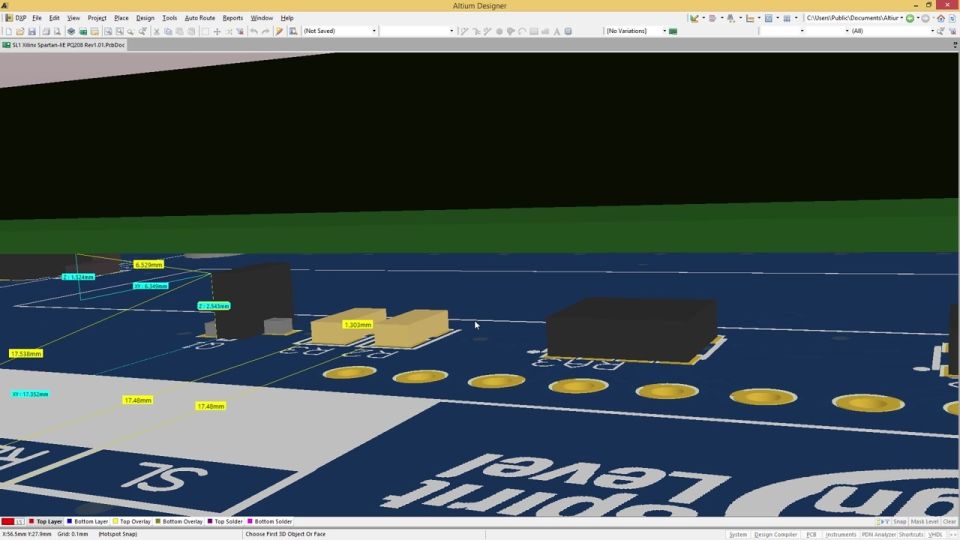The height and width of the screenshot is (540, 960).
Task: Click the Undo arrow icon
Action: click(253, 31)
